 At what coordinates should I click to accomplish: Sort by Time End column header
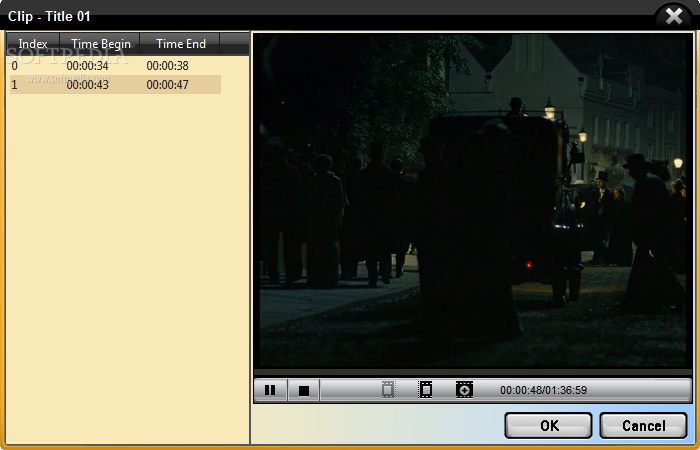[180, 44]
